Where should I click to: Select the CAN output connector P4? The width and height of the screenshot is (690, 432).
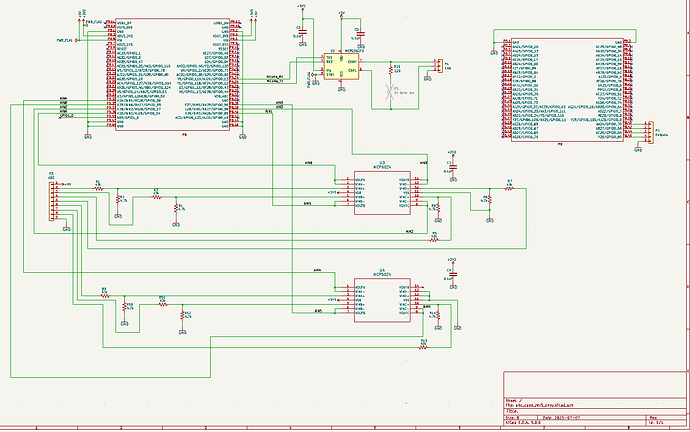tap(435, 66)
